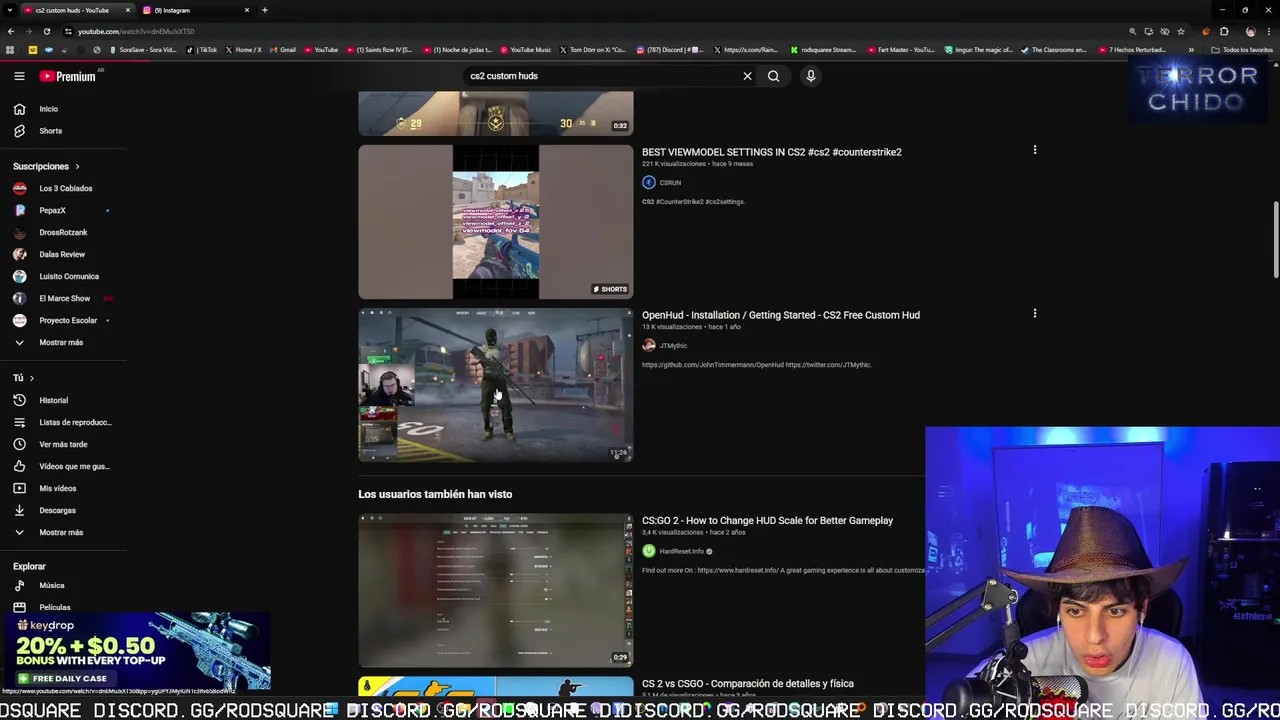1280x720 pixels.
Task: Close the Instagram tab
Action: (x=247, y=10)
